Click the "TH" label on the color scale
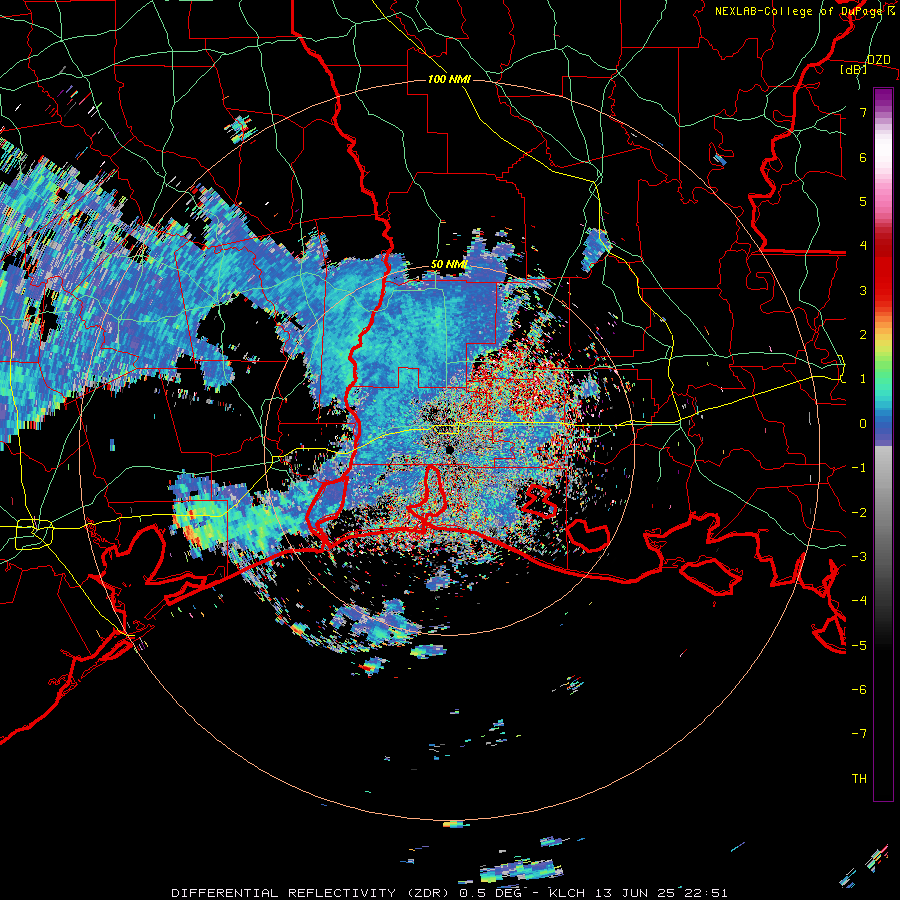 pos(859,779)
